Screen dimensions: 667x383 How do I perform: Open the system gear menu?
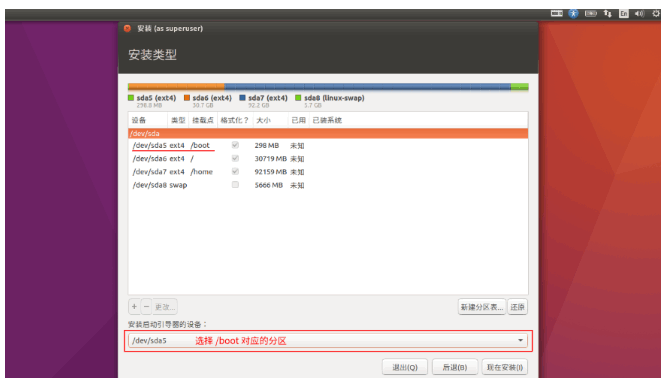[656, 14]
